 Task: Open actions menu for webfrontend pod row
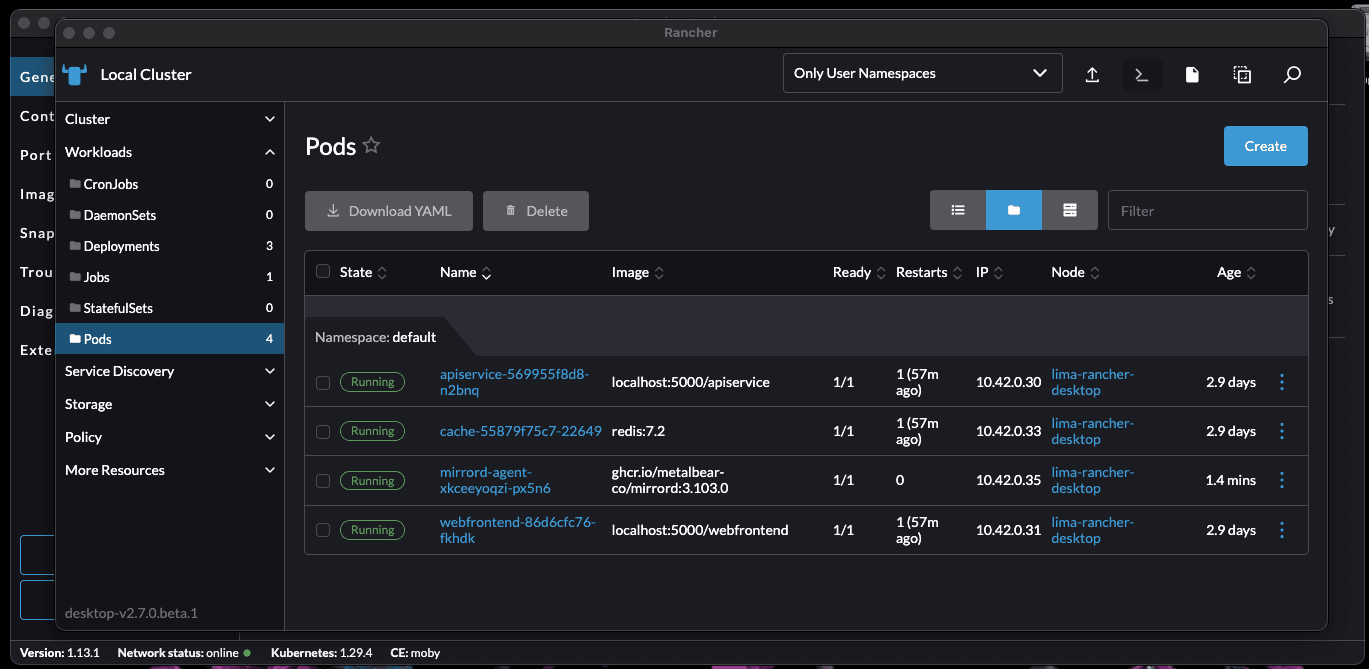(1282, 530)
